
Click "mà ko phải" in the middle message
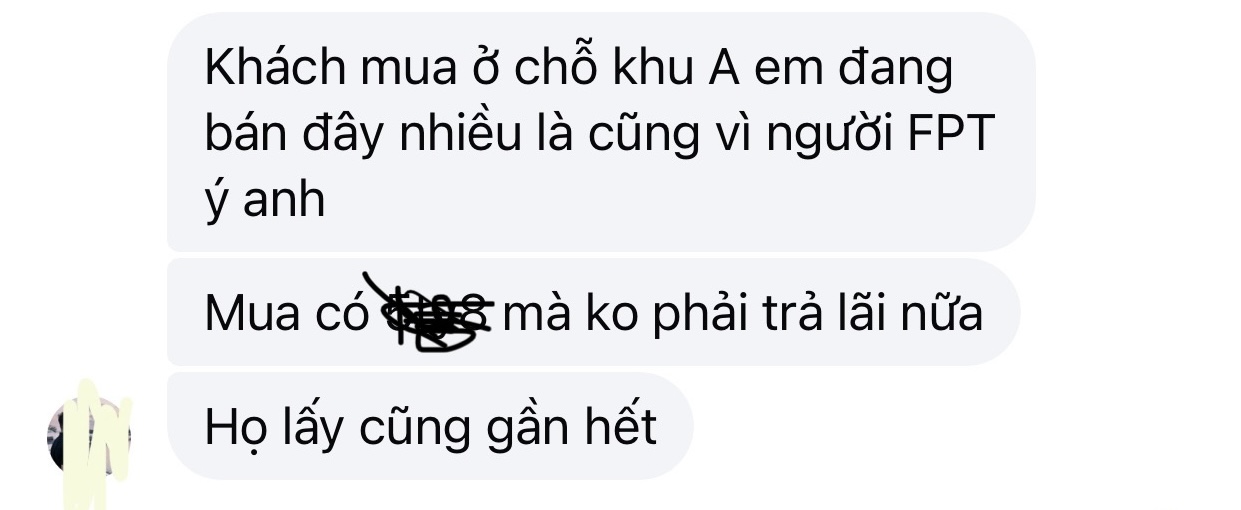615,315
